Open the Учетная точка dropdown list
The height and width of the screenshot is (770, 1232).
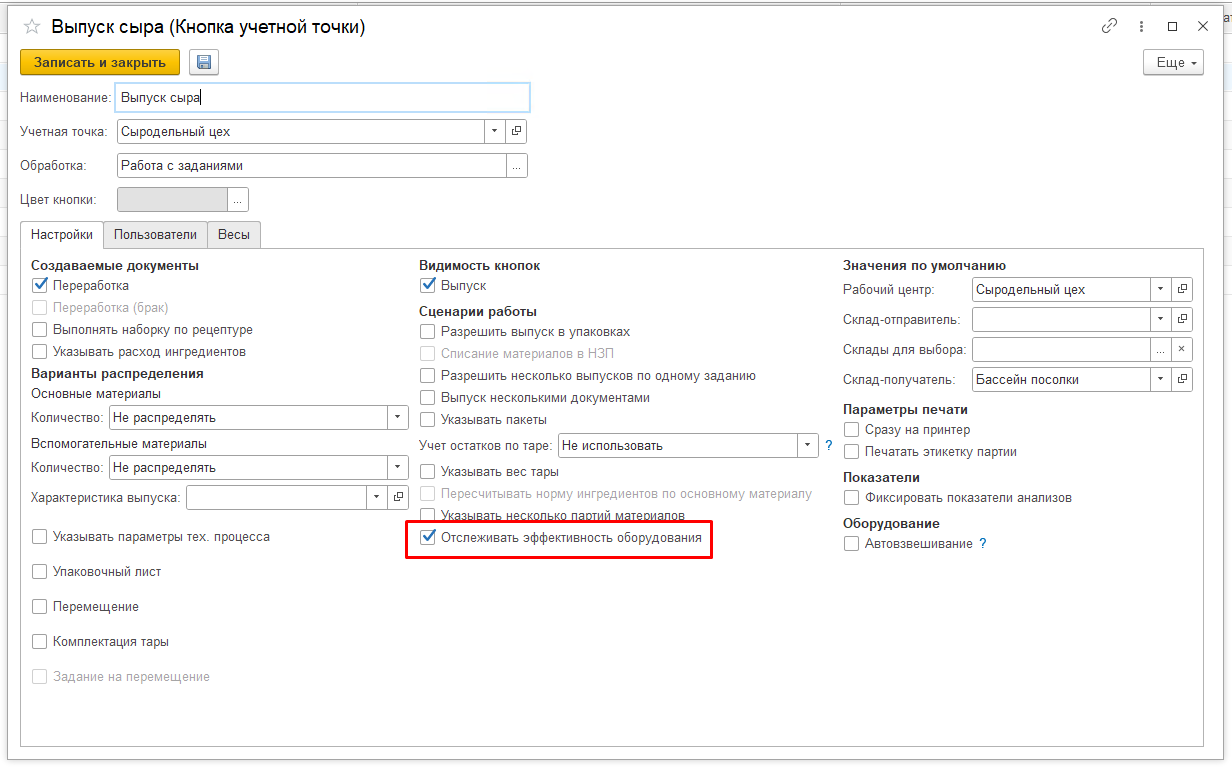[495, 131]
